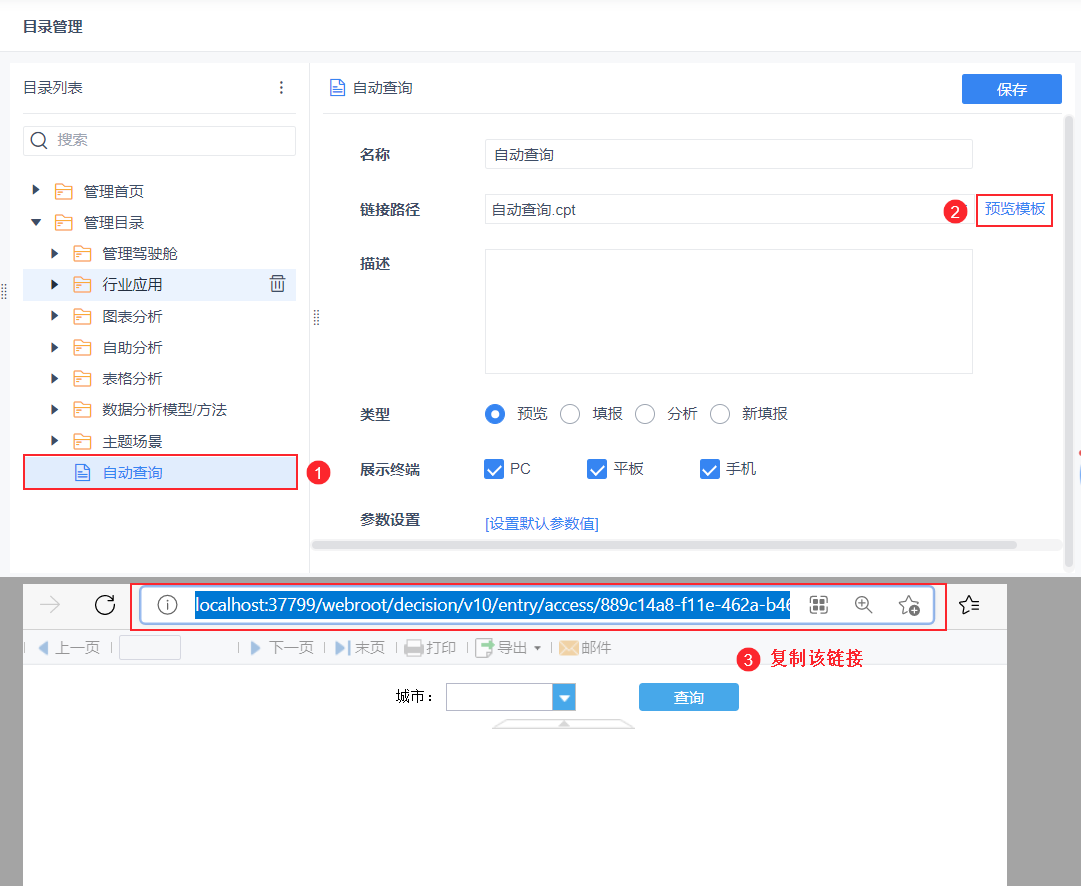The height and width of the screenshot is (886, 1081).
Task: Go to next page 下一页
Action: coord(281,647)
